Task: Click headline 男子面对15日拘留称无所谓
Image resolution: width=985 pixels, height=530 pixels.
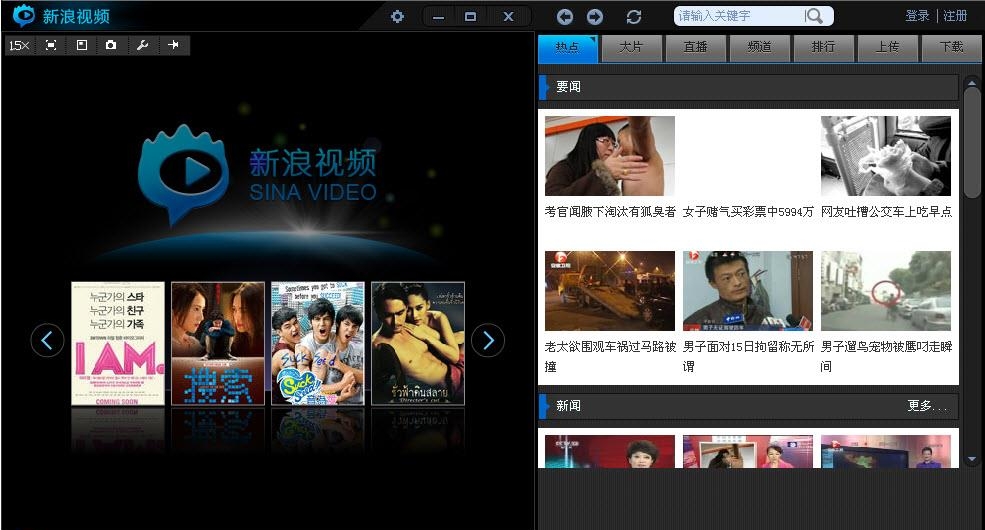Action: [x=748, y=356]
